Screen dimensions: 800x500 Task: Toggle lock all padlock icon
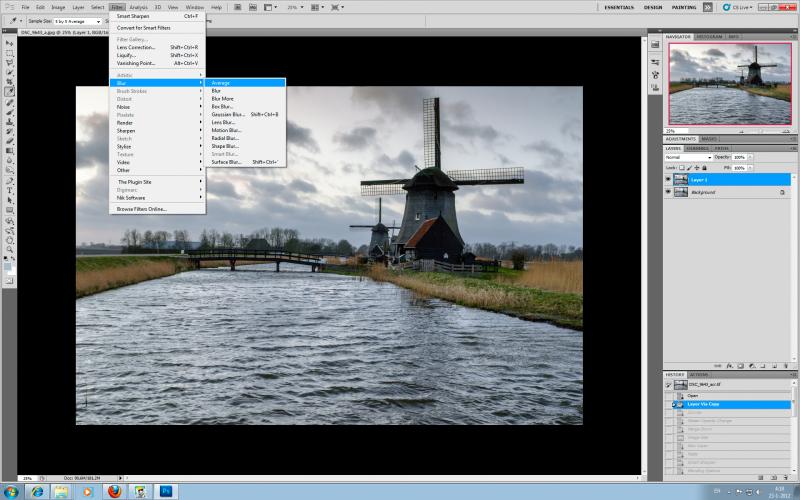click(705, 168)
